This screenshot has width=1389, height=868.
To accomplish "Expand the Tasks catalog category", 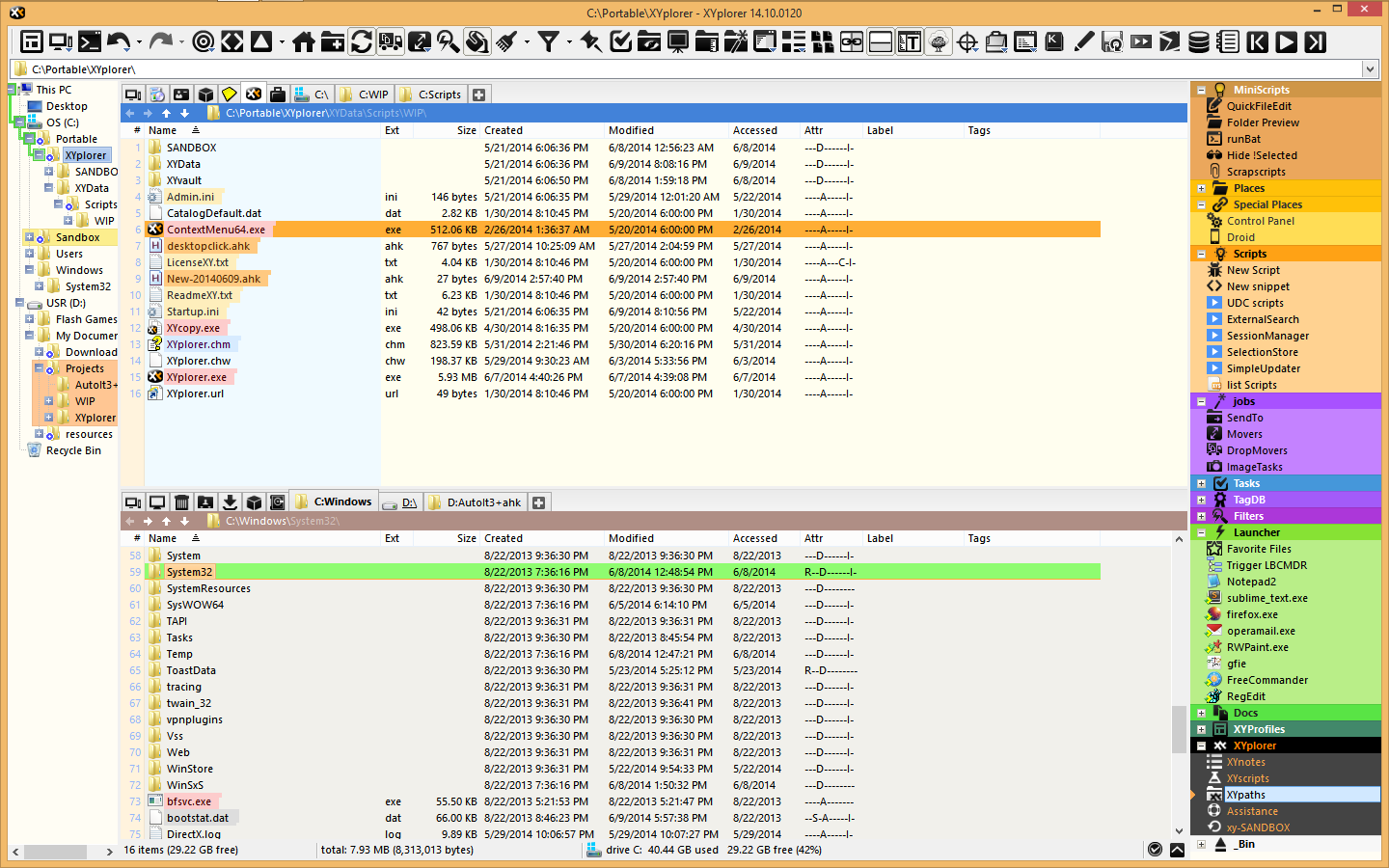I will (1201, 483).
